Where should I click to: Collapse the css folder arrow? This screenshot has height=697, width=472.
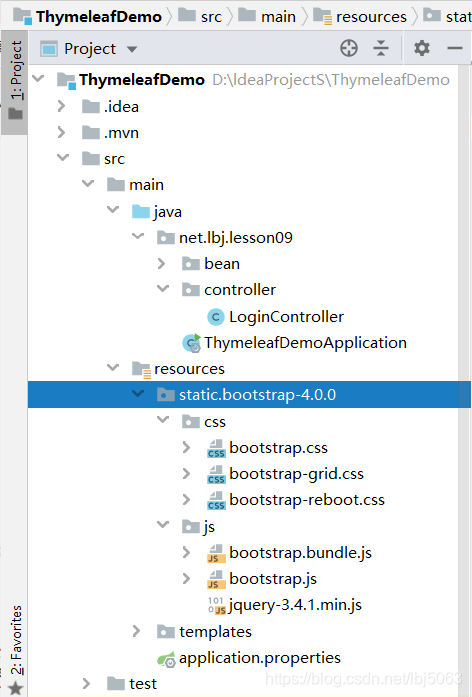(x=163, y=420)
